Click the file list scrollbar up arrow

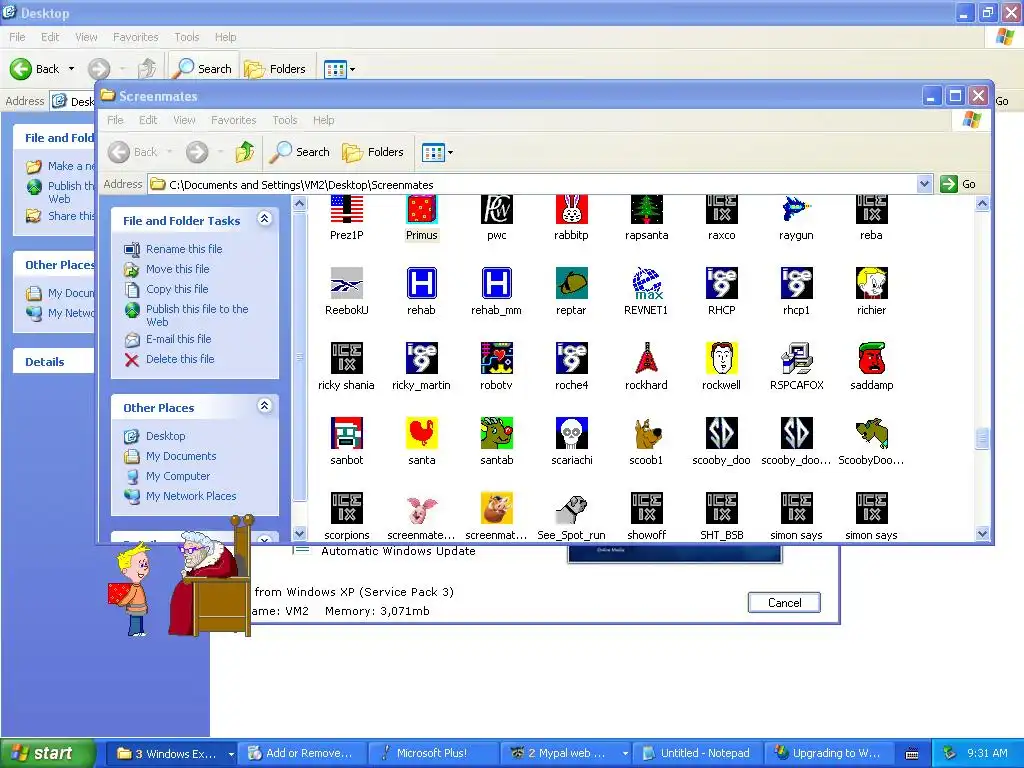pyautogui.click(x=982, y=204)
